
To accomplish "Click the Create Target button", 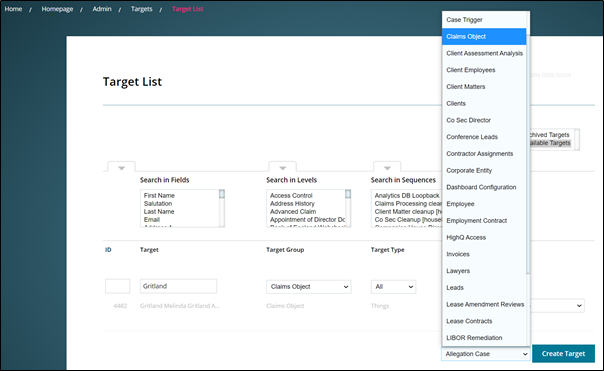I will click(563, 353).
